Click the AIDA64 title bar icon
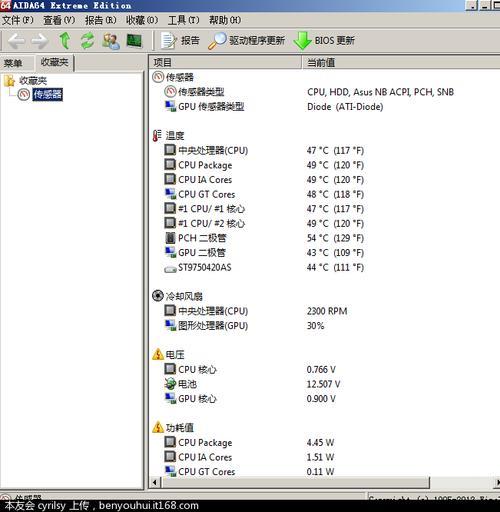 click(5, 5)
